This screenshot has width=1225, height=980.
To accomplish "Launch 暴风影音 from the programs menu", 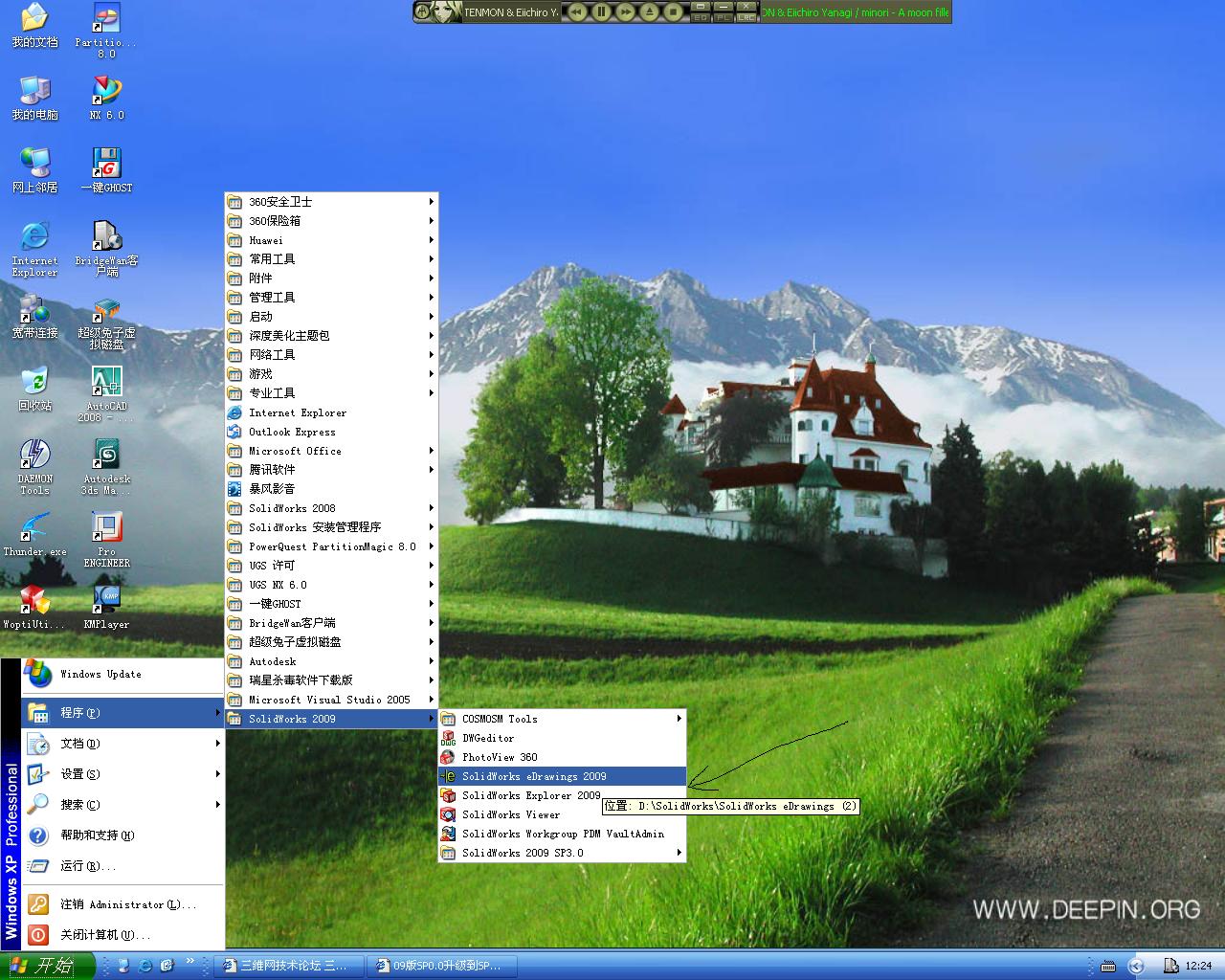I will [331, 489].
